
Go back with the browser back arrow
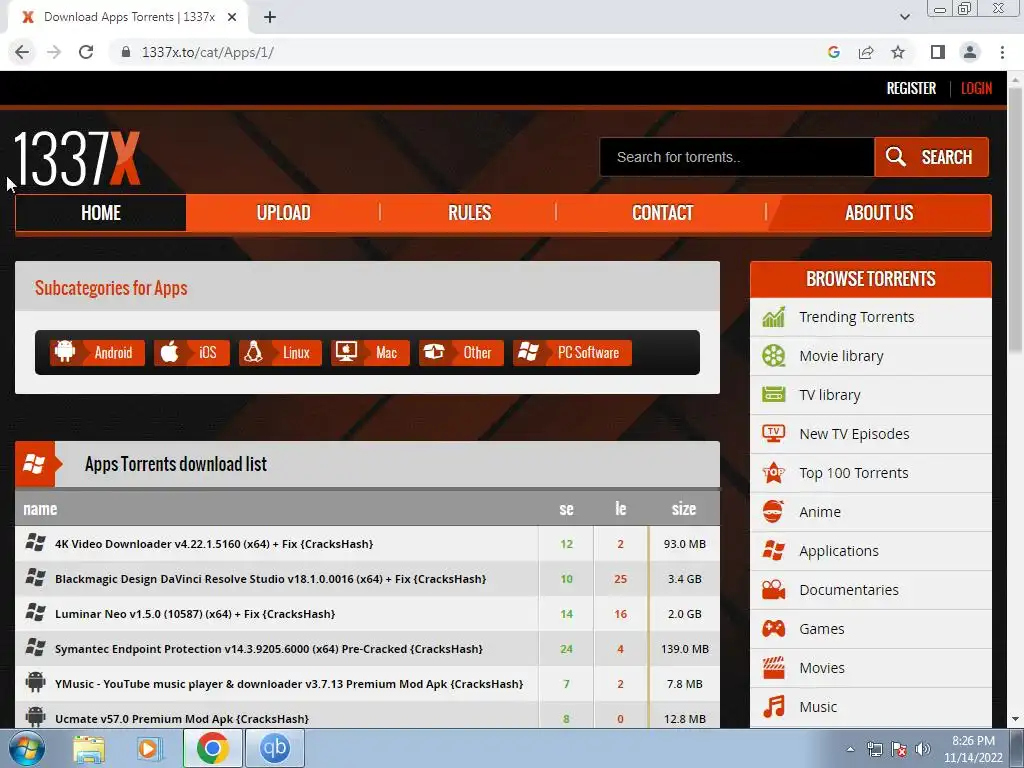point(22,52)
